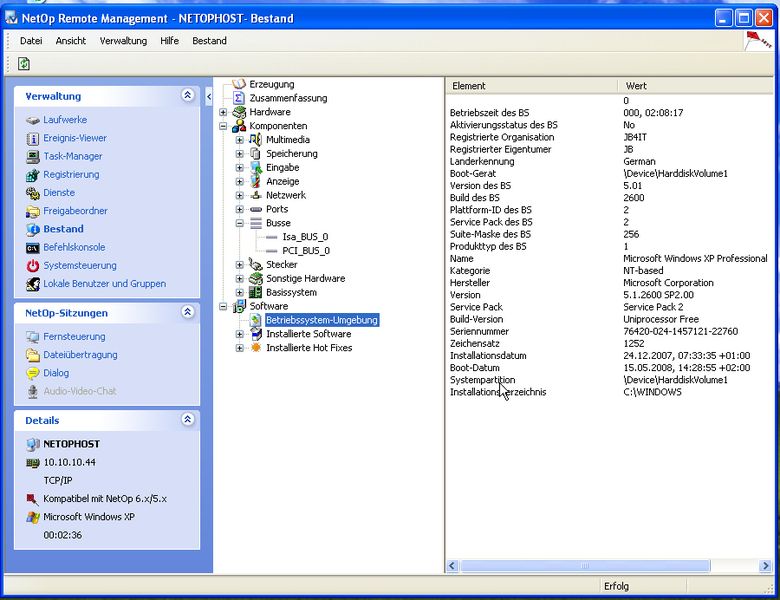780x600 pixels.
Task: Select the Installationsdatum row
Action: 610,356
